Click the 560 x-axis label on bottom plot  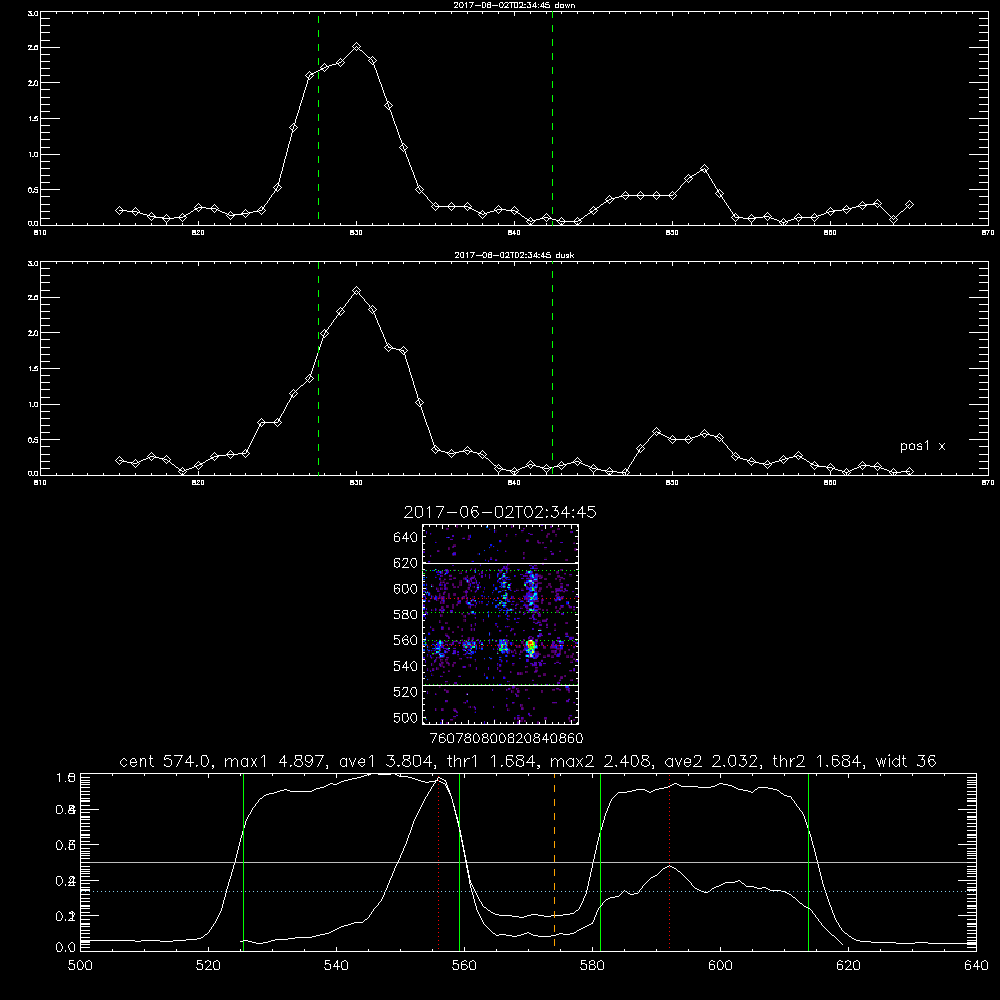(x=464, y=966)
